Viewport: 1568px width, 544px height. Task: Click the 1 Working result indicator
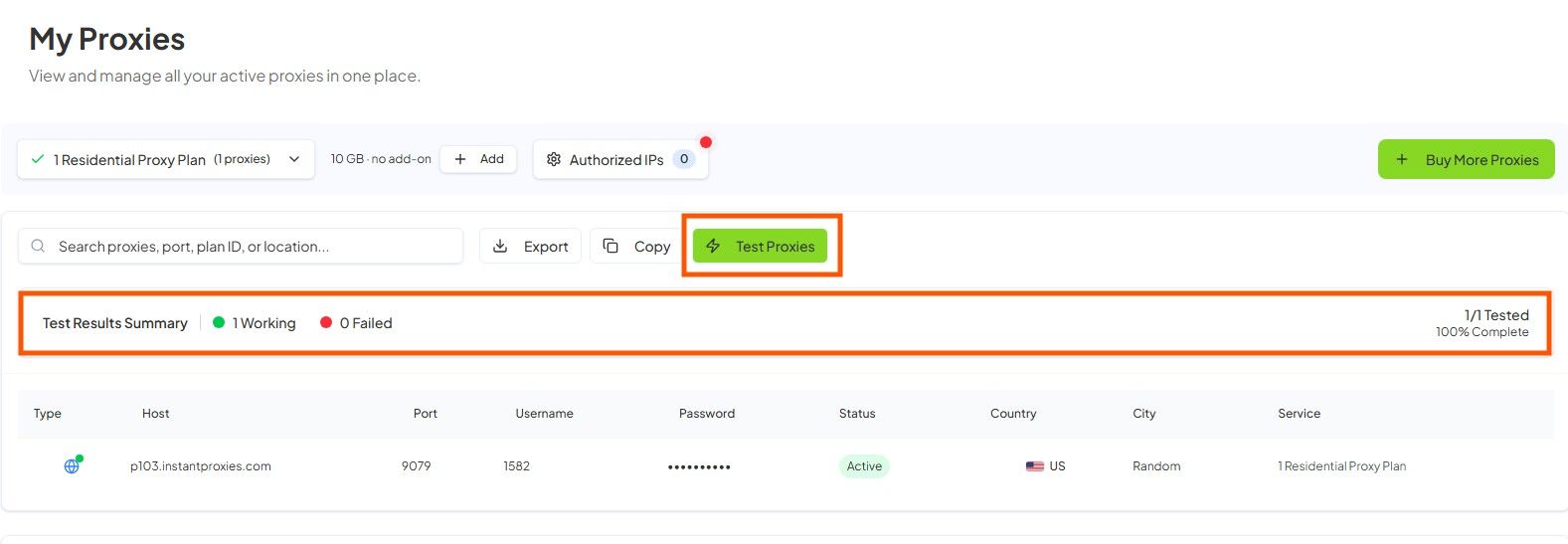(255, 322)
